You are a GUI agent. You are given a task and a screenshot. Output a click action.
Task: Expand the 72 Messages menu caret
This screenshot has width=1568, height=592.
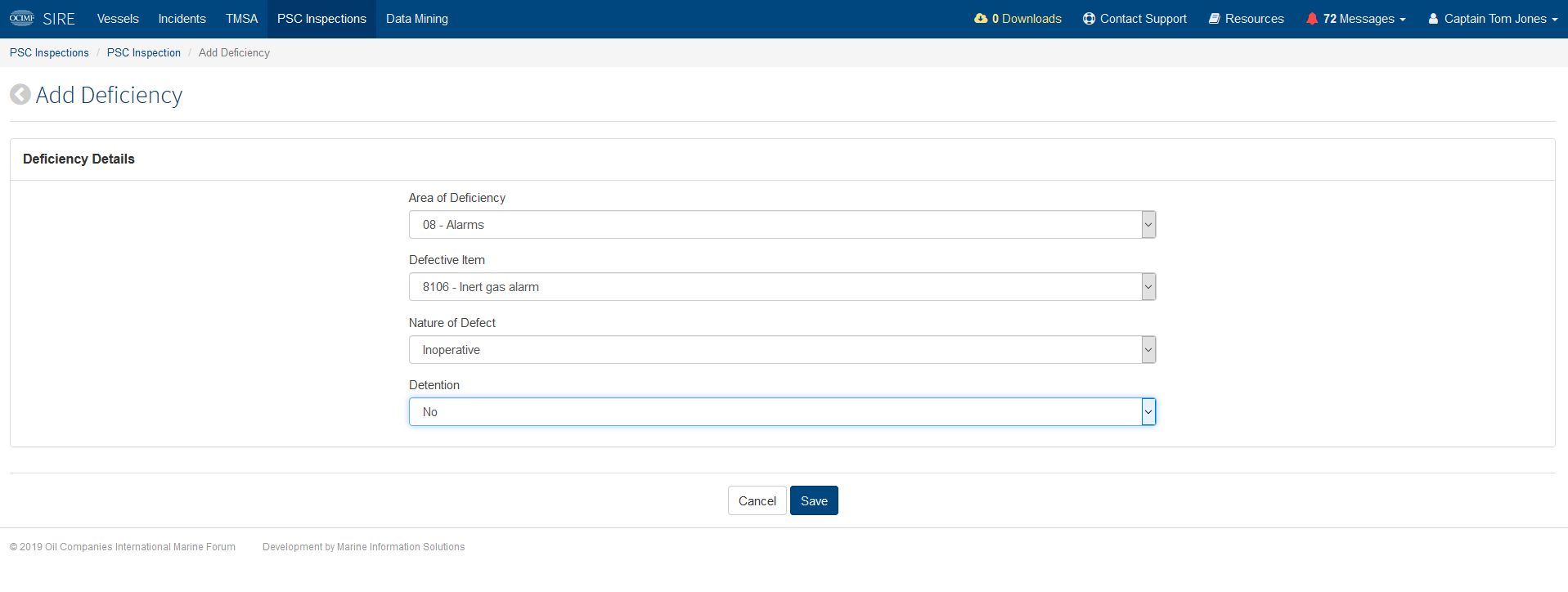1403,20
